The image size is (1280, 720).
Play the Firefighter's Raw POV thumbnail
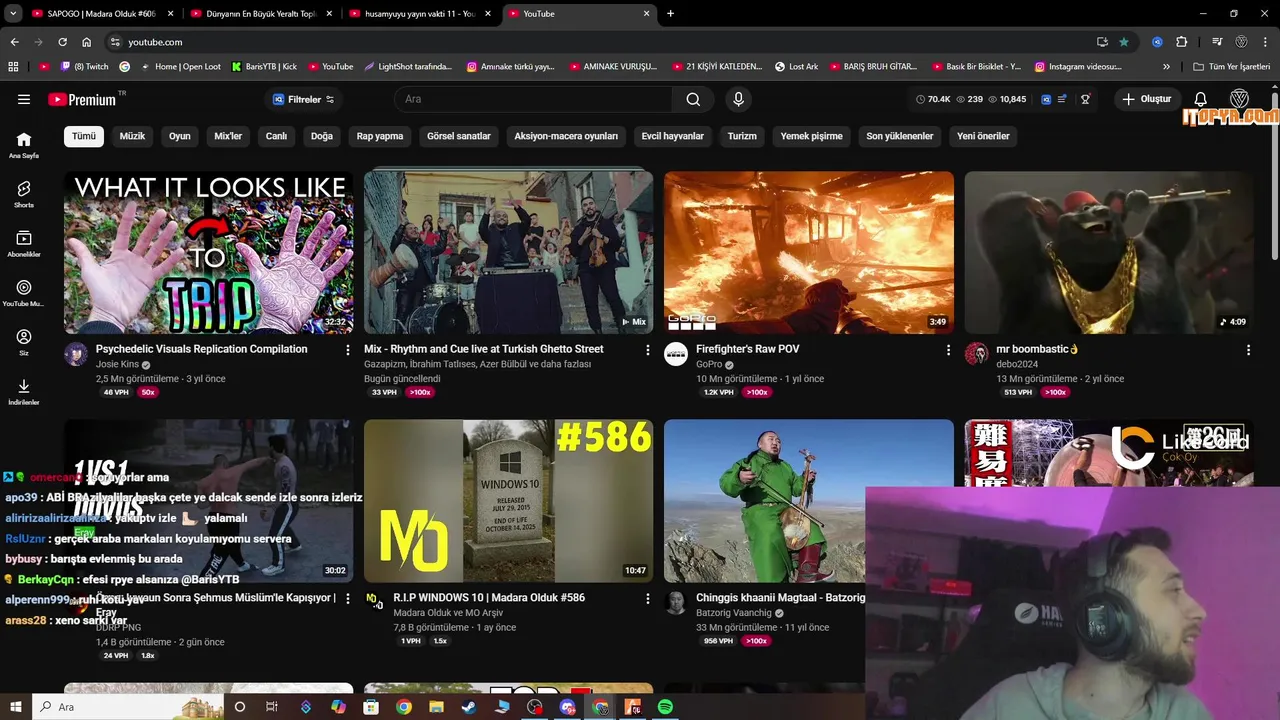click(809, 252)
